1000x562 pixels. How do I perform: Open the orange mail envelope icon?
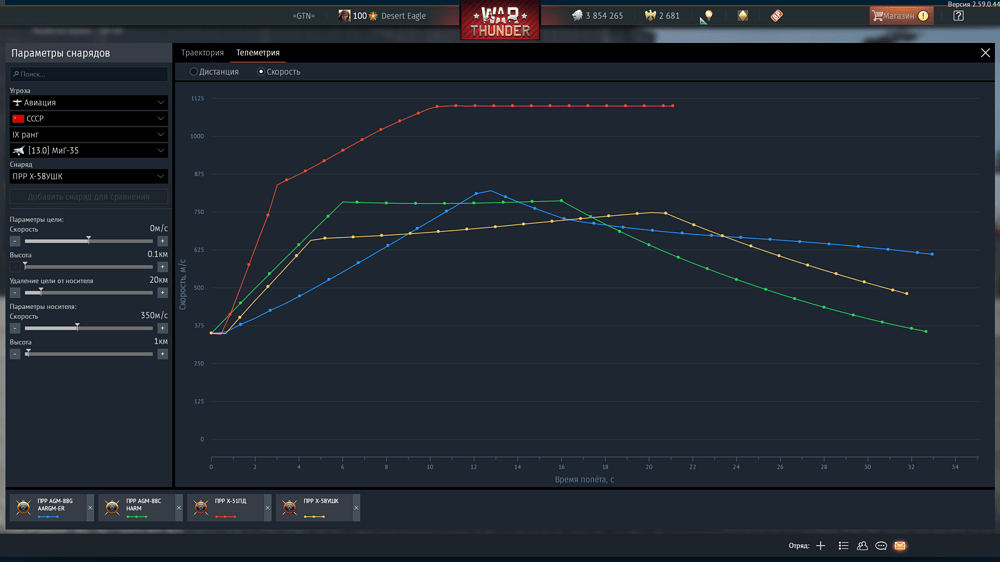coord(900,545)
